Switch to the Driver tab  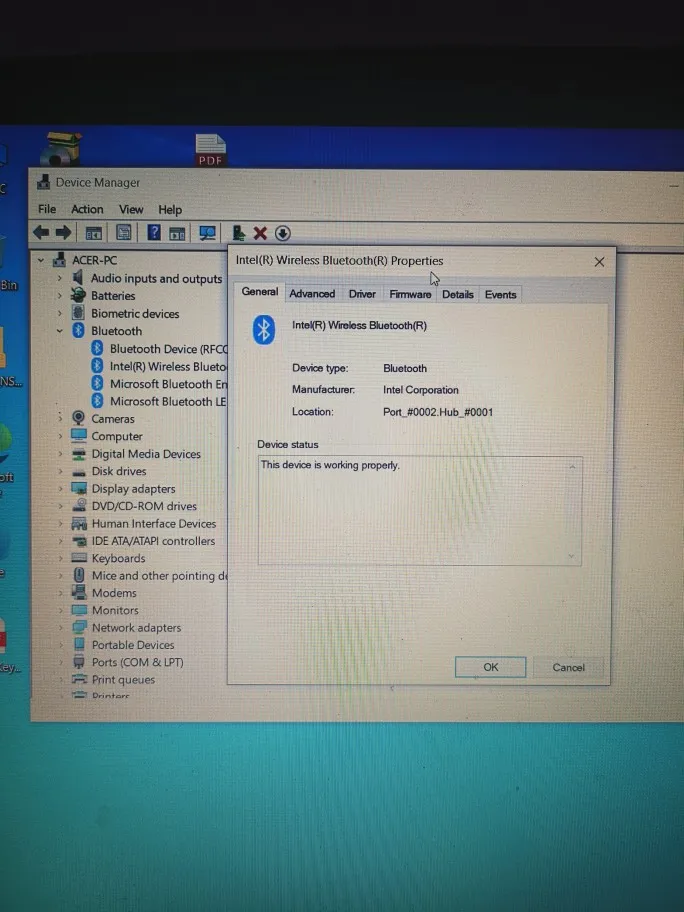click(362, 294)
